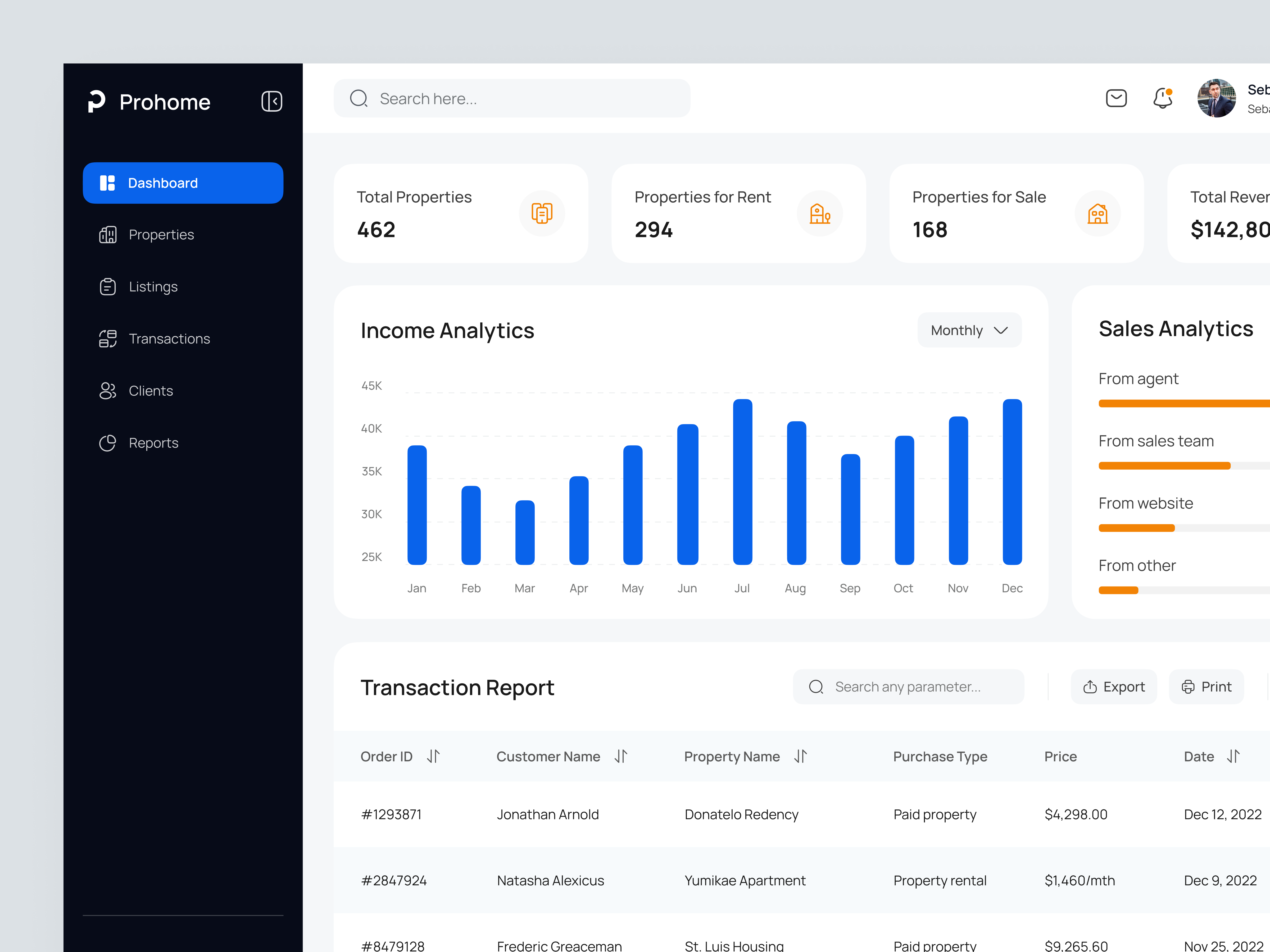Click the Total Properties card icon

[541, 213]
